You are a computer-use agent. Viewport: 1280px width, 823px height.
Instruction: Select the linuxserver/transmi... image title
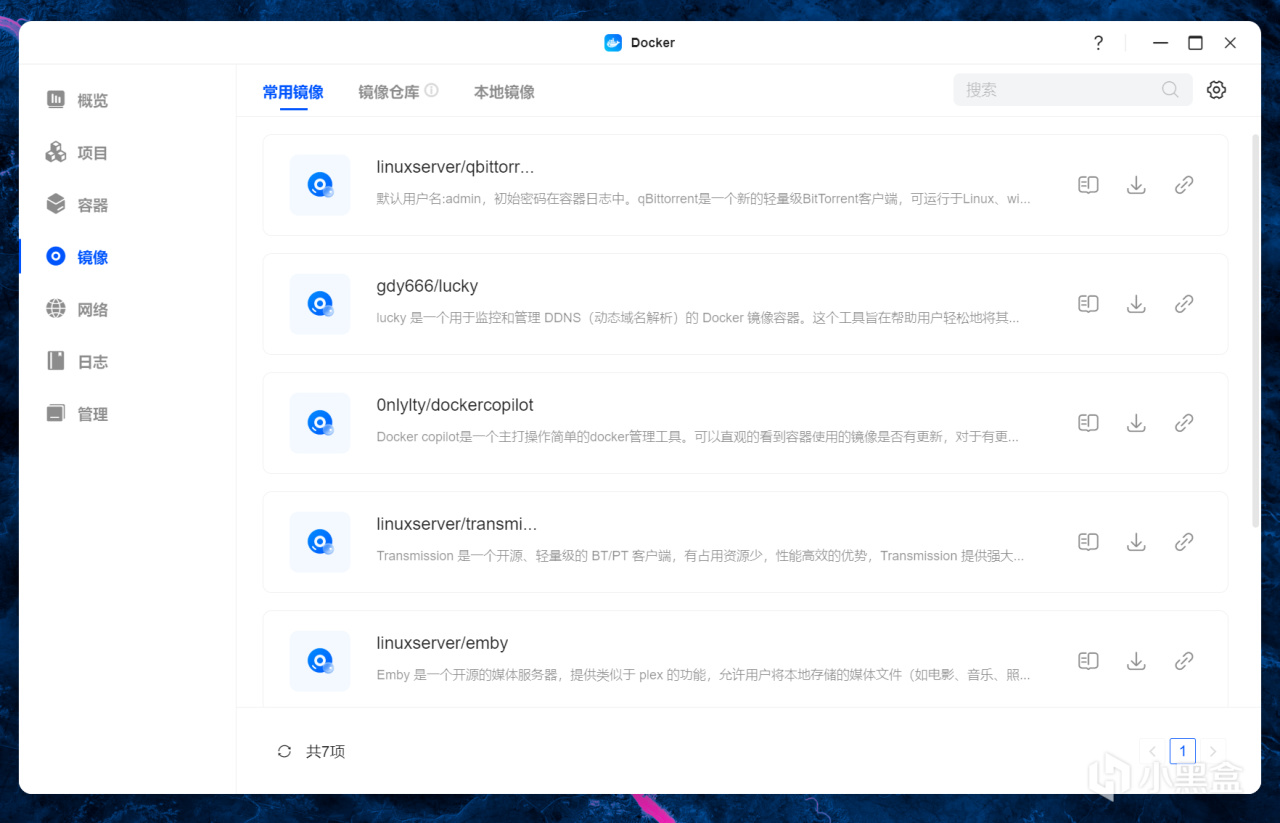pyautogui.click(x=457, y=524)
